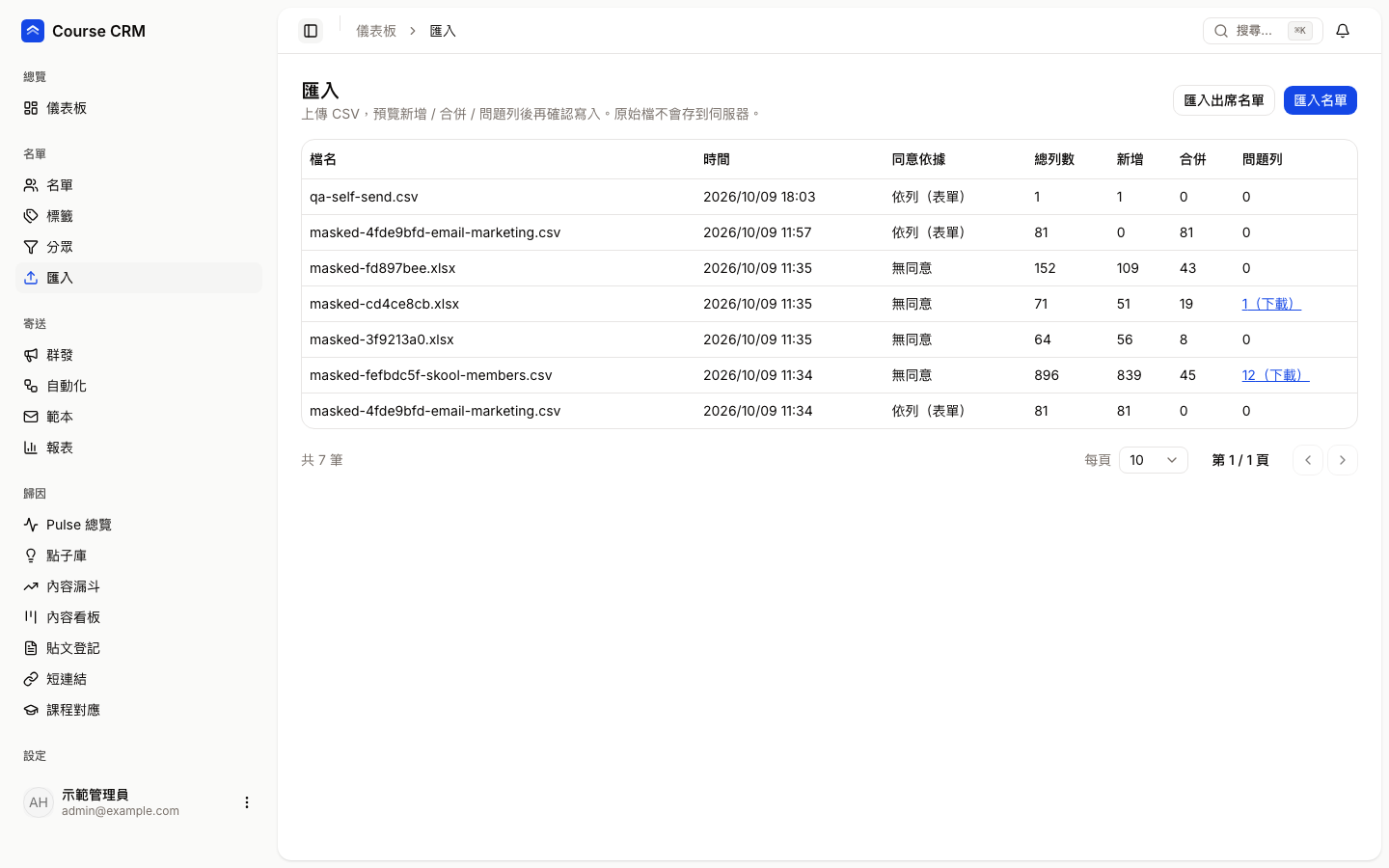Open the 分眾 segments filter page
This screenshot has height=868, width=1389.
(139, 247)
